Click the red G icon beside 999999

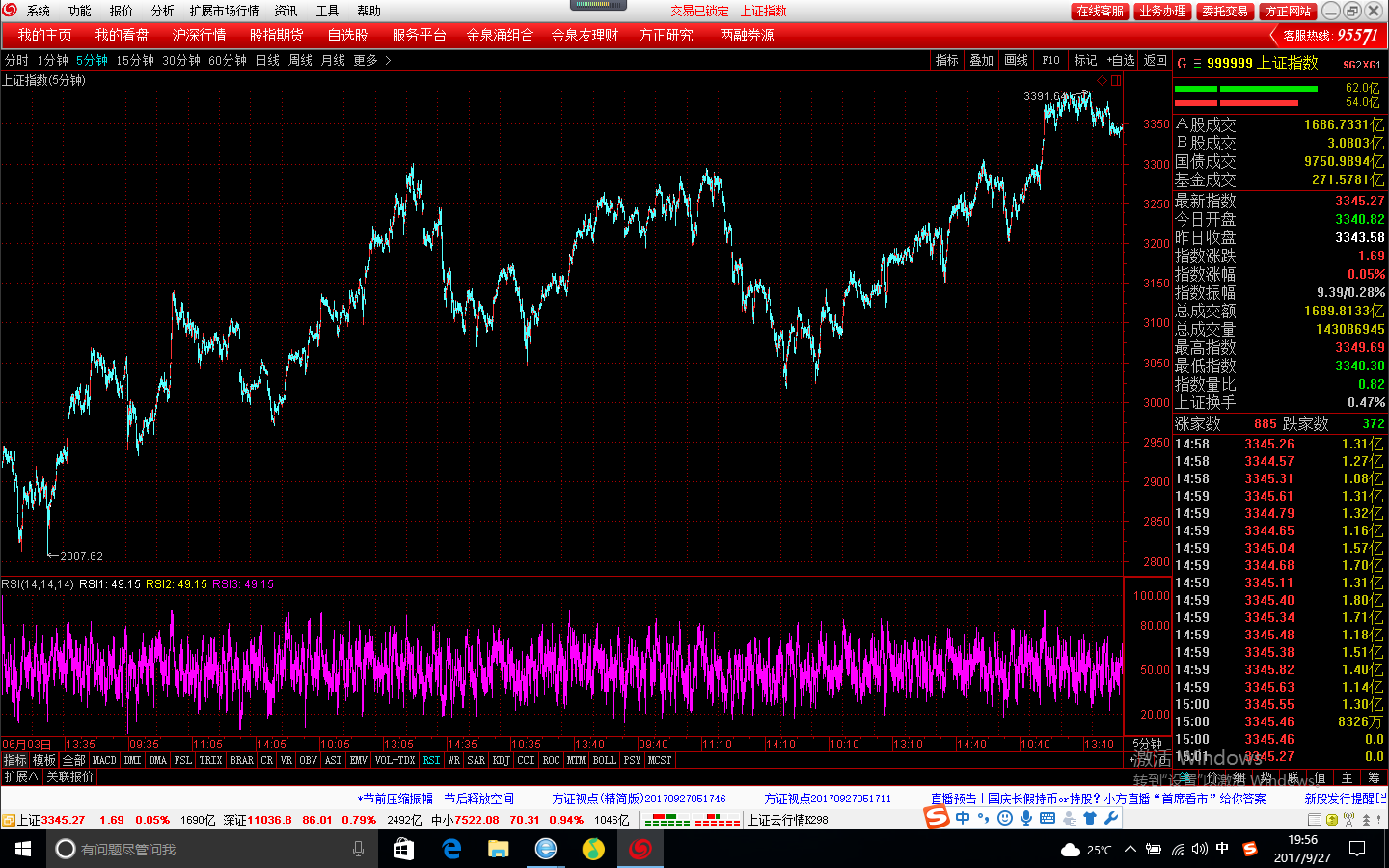tap(1182, 63)
